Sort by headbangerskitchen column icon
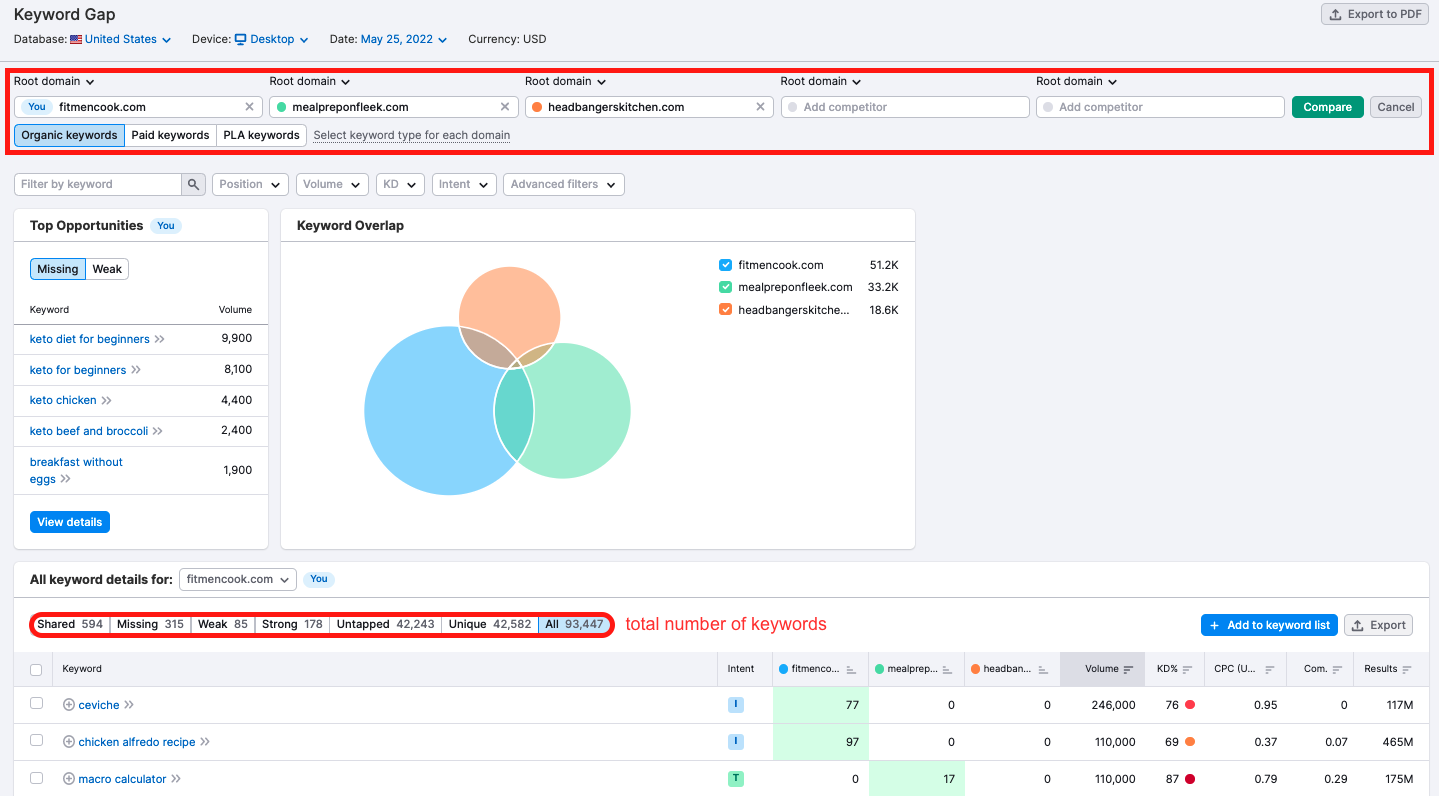 pyautogui.click(x=1043, y=669)
